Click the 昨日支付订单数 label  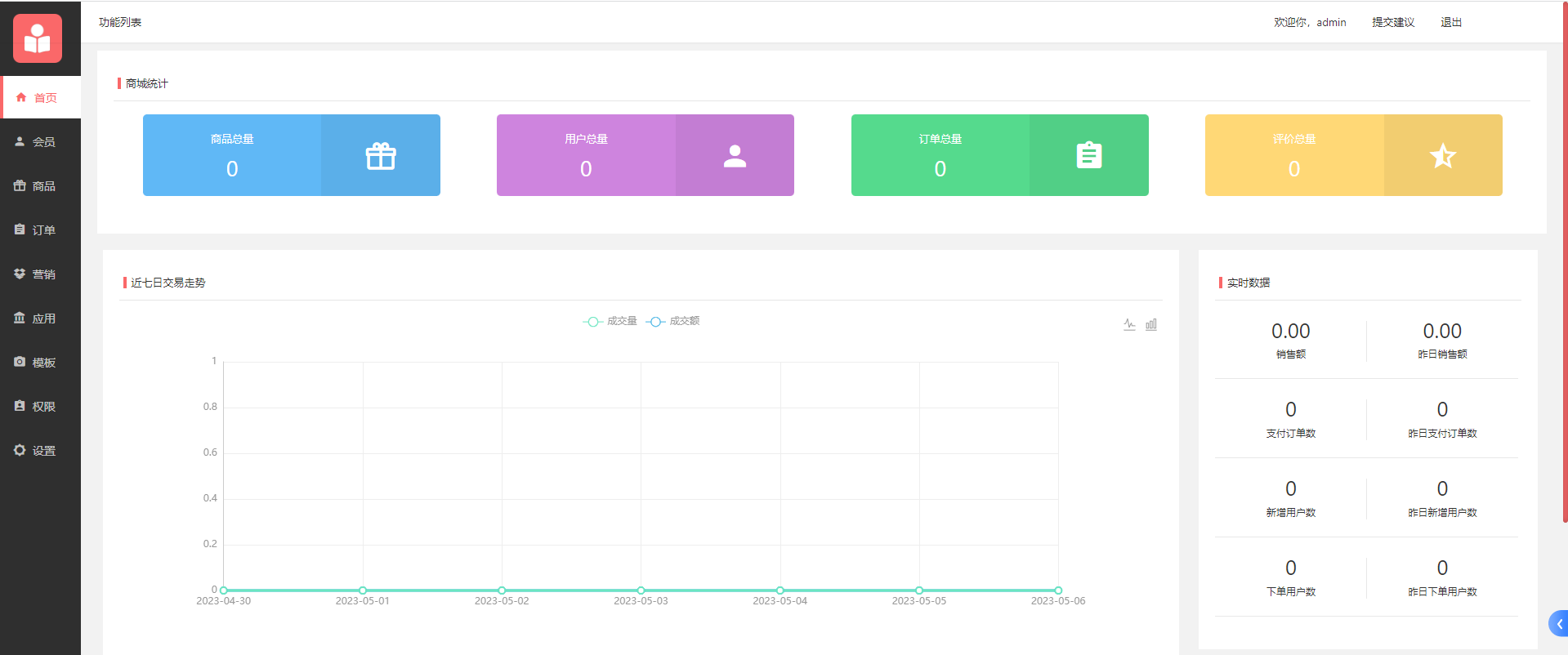pyautogui.click(x=1443, y=434)
